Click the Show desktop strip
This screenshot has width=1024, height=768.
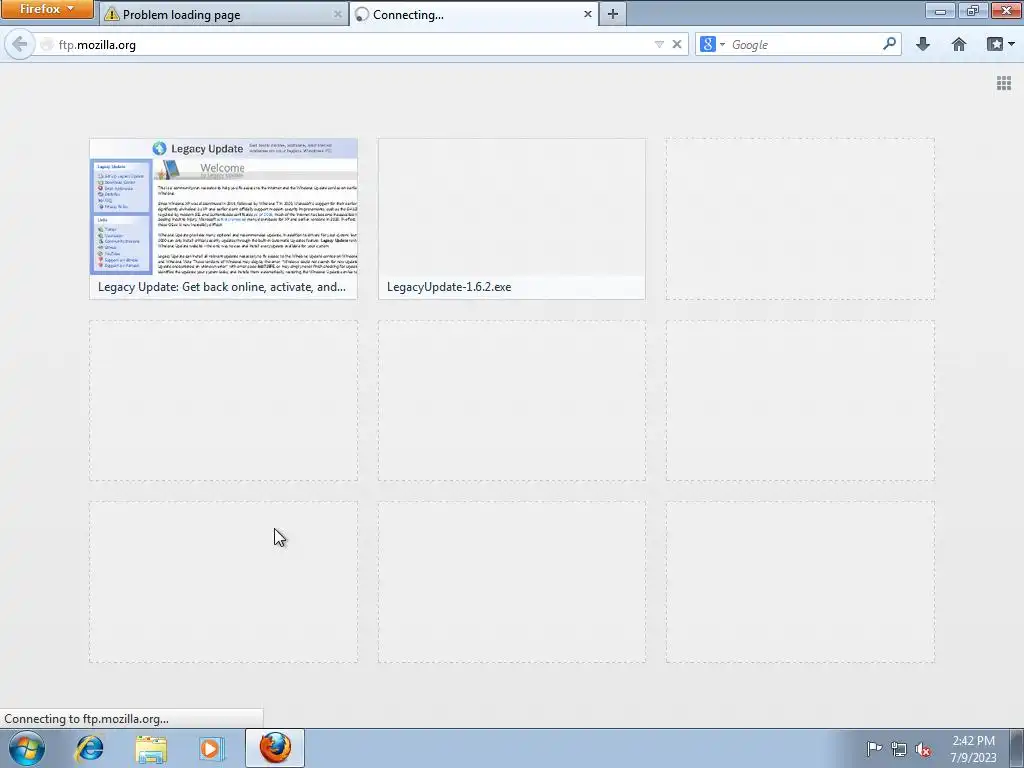click(1017, 748)
